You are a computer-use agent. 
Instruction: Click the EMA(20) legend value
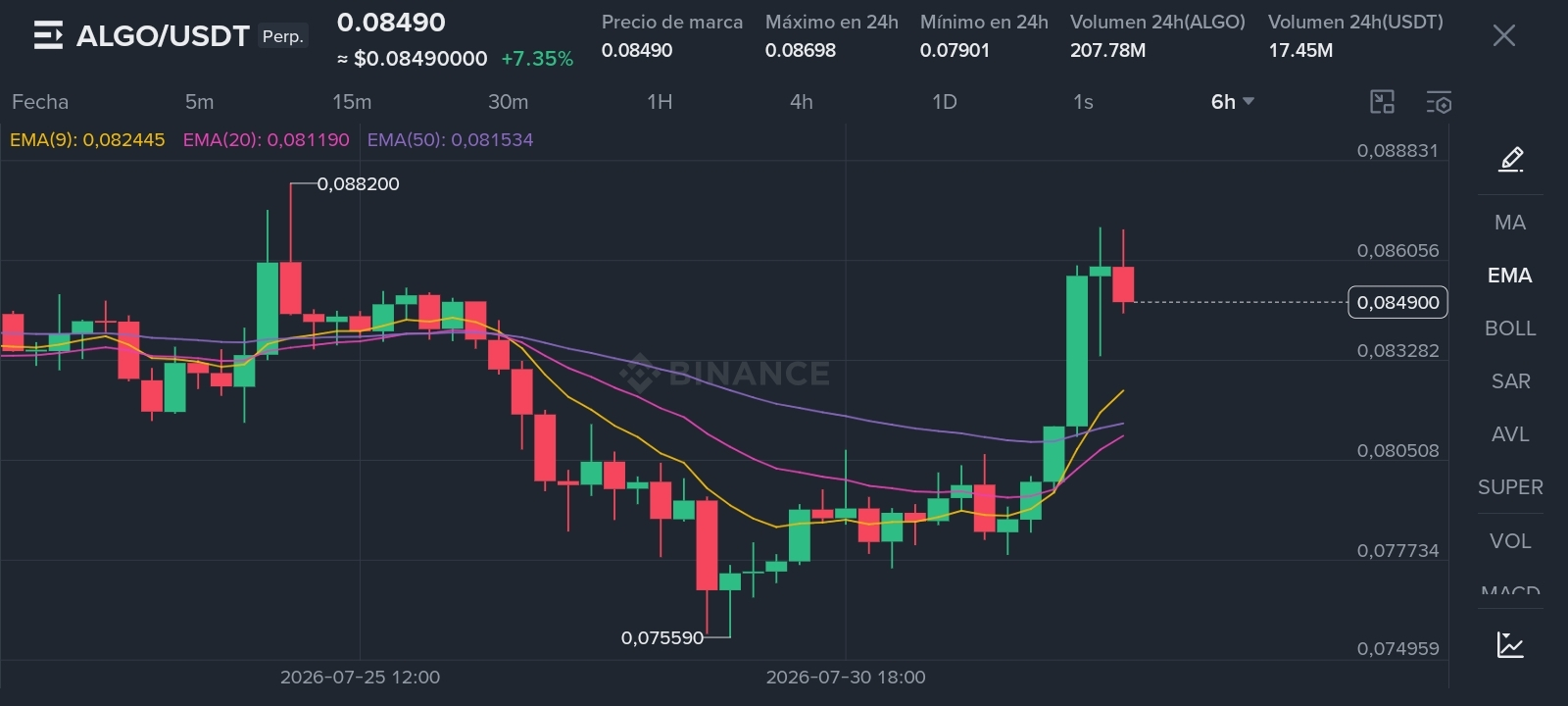pos(266,140)
